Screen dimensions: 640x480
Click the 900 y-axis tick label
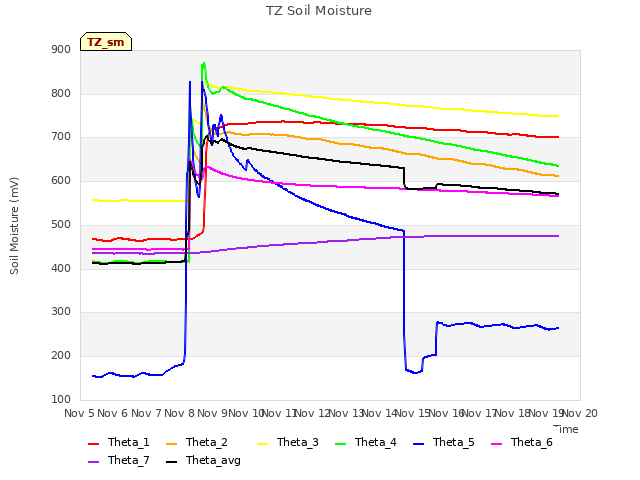click(61, 50)
